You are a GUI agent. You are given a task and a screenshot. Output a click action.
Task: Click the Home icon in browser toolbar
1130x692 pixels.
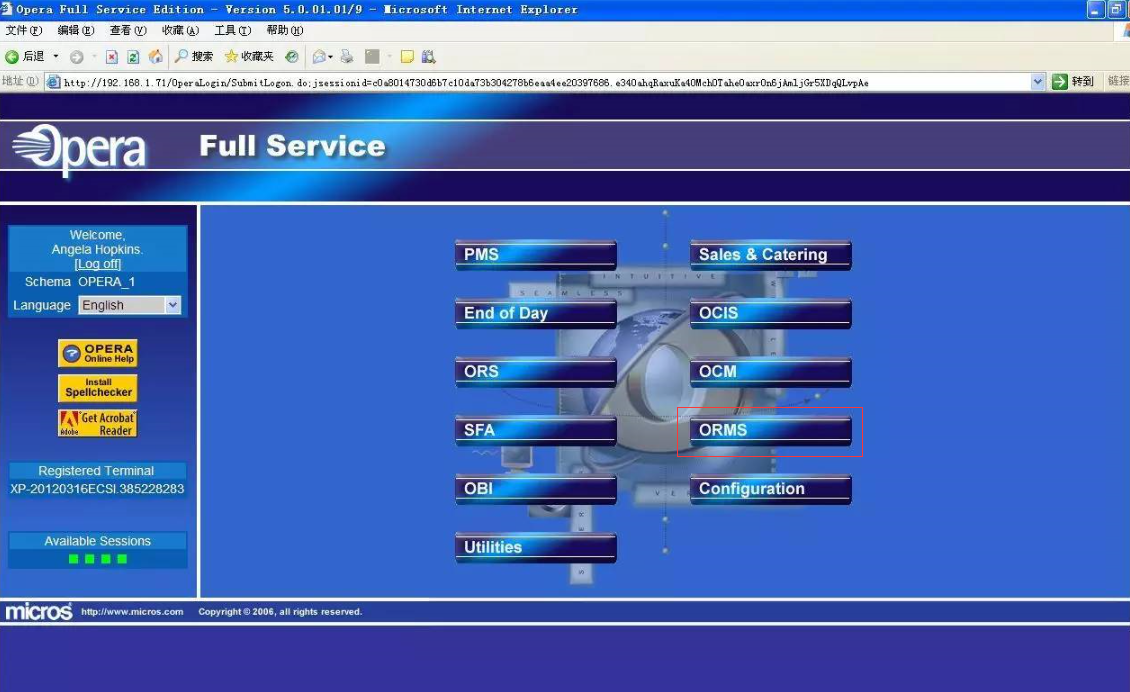155,57
